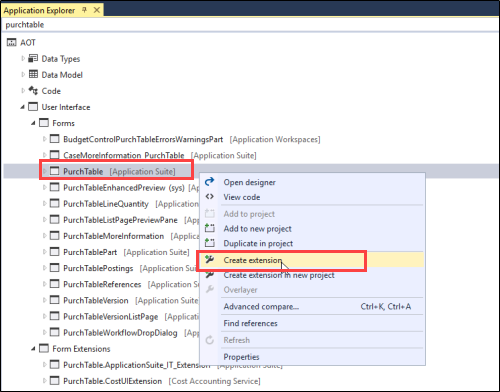This screenshot has width=500, height=392.
Task: Click the PurchTablePart form icon
Action: pyautogui.click(x=54, y=252)
